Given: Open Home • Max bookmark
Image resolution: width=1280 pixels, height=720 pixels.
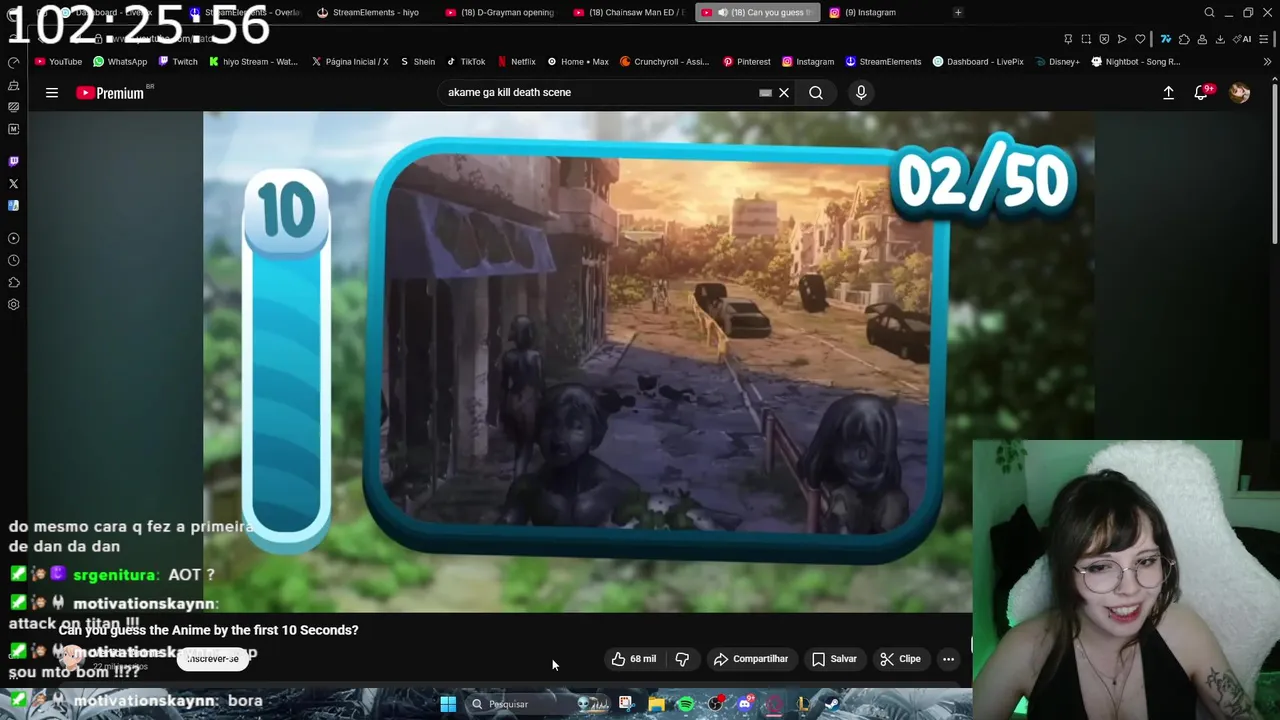Looking at the screenshot, I should (578, 62).
